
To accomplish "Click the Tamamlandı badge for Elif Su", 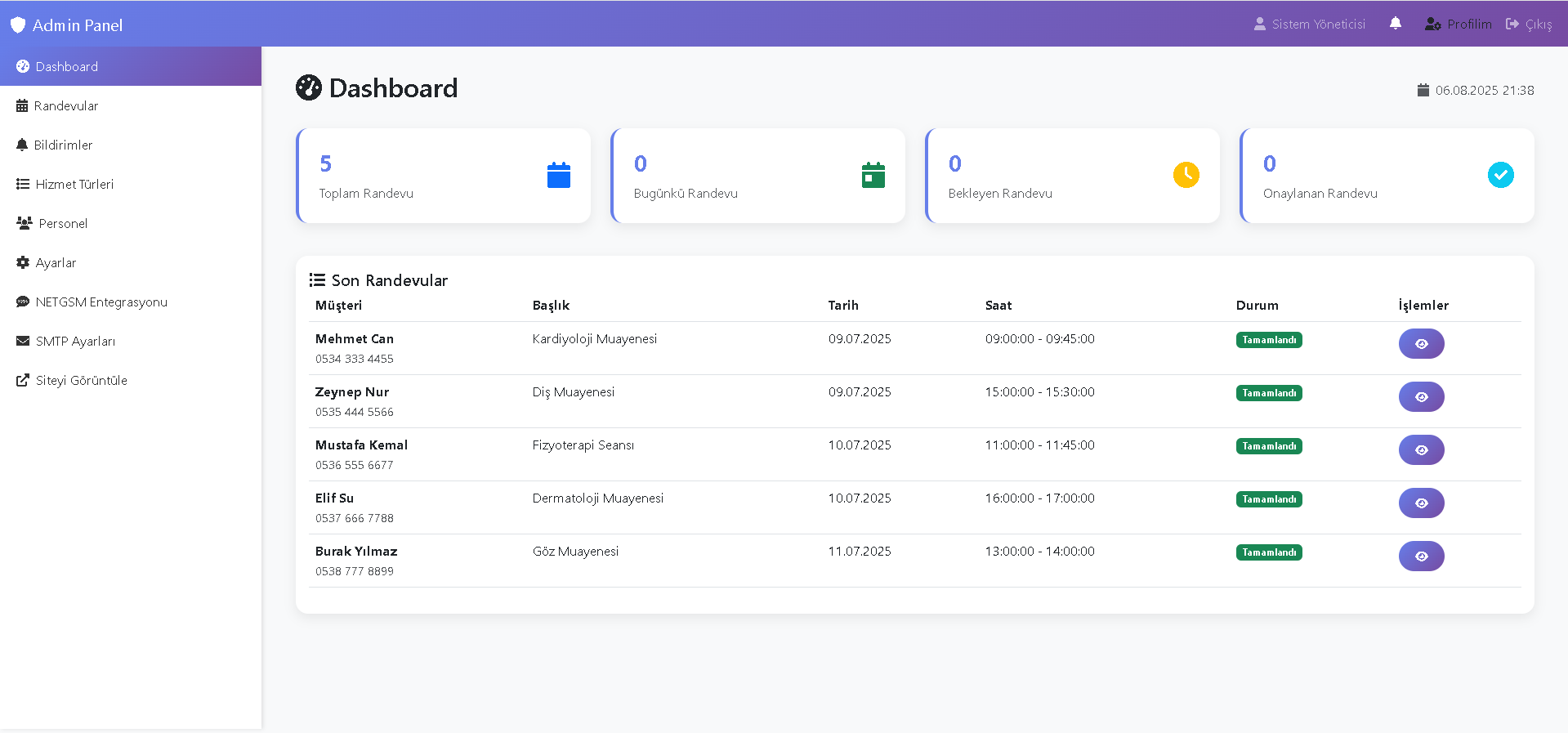I will [x=1268, y=499].
